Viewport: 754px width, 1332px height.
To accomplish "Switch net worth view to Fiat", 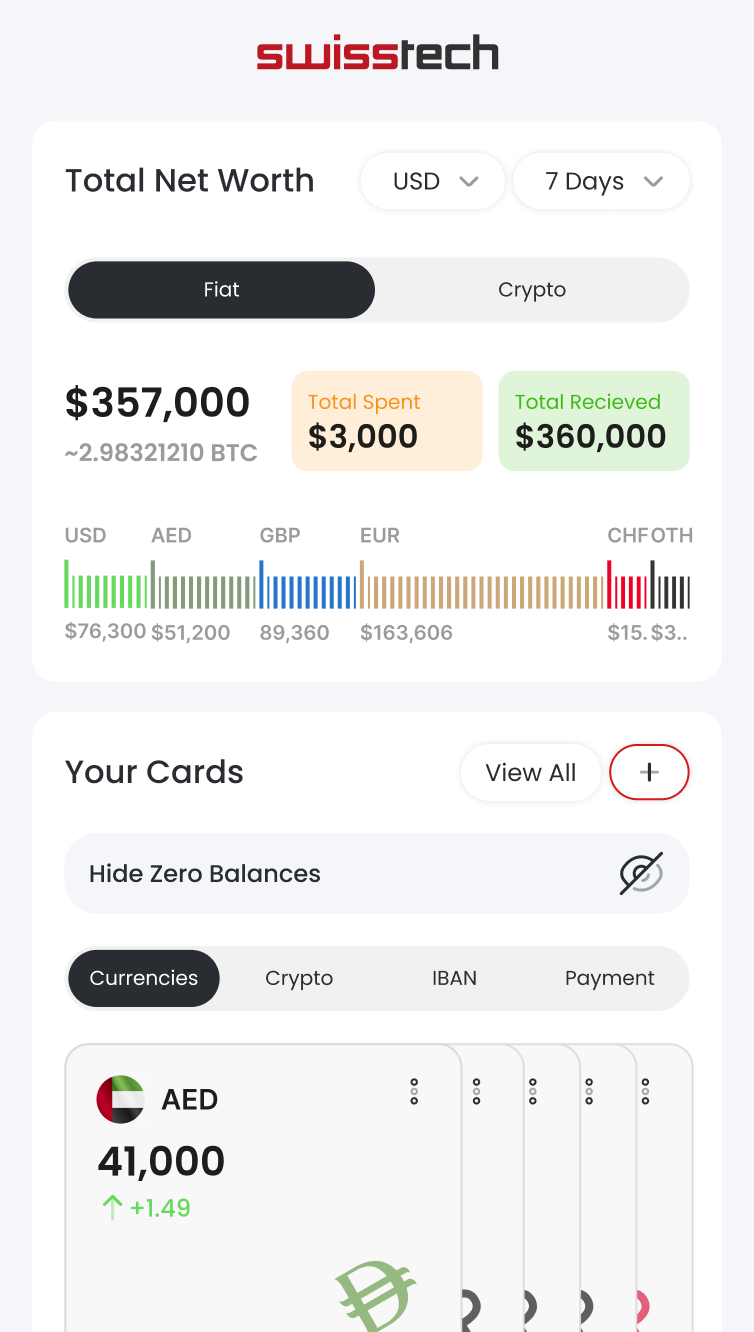I will click(221, 290).
